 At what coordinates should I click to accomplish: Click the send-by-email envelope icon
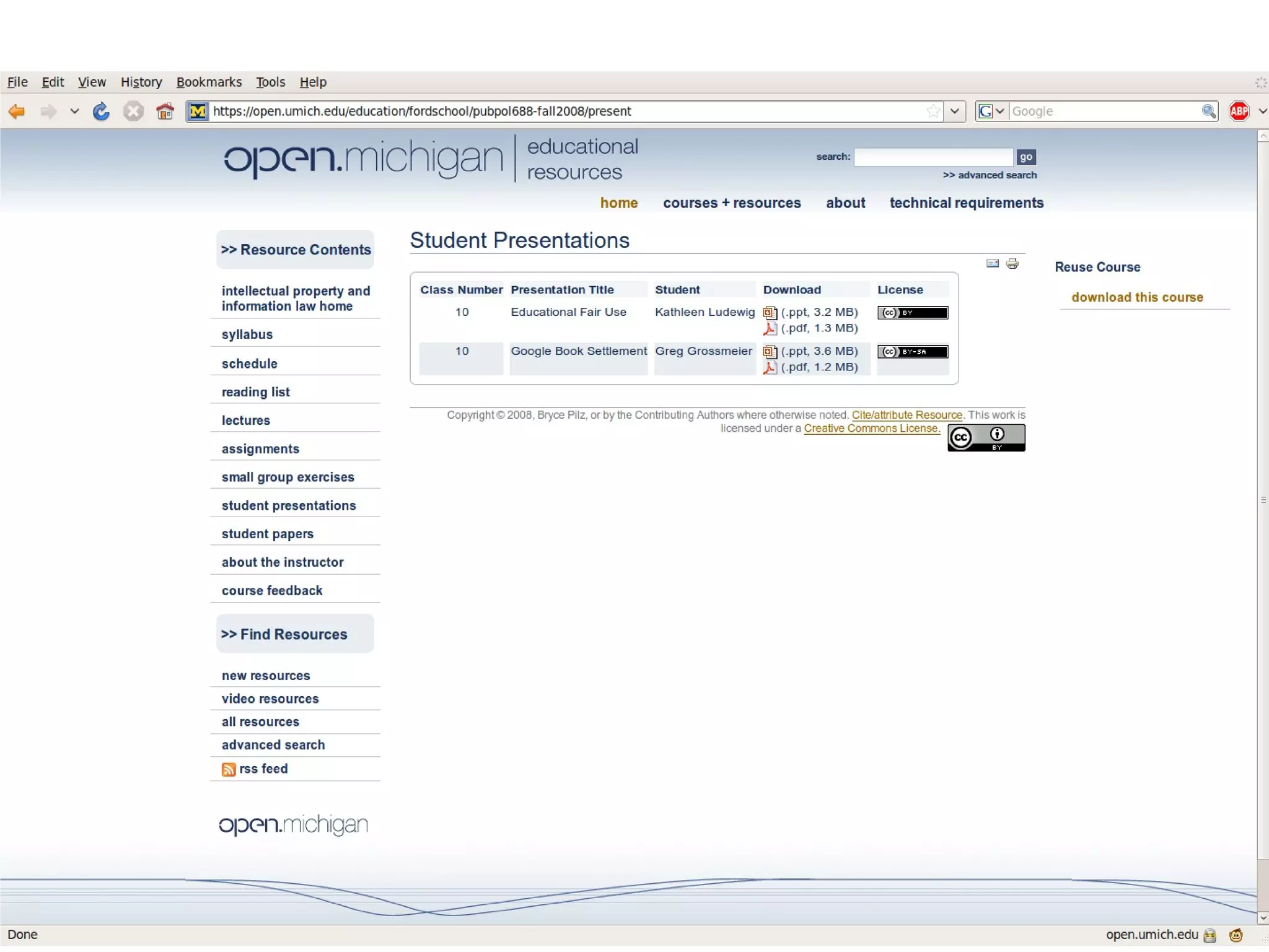(993, 264)
